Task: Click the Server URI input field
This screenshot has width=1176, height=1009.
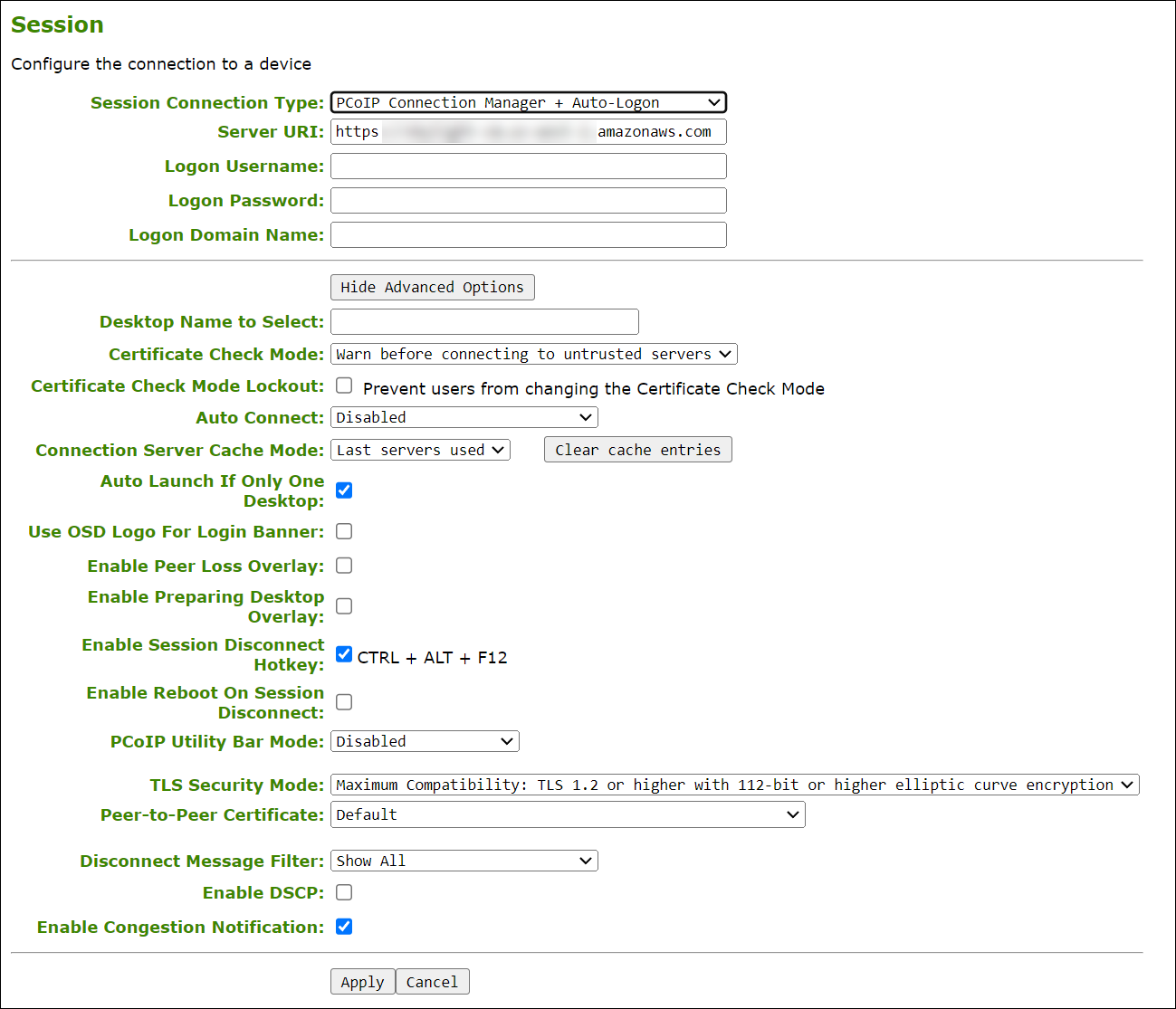Action: pos(529,131)
